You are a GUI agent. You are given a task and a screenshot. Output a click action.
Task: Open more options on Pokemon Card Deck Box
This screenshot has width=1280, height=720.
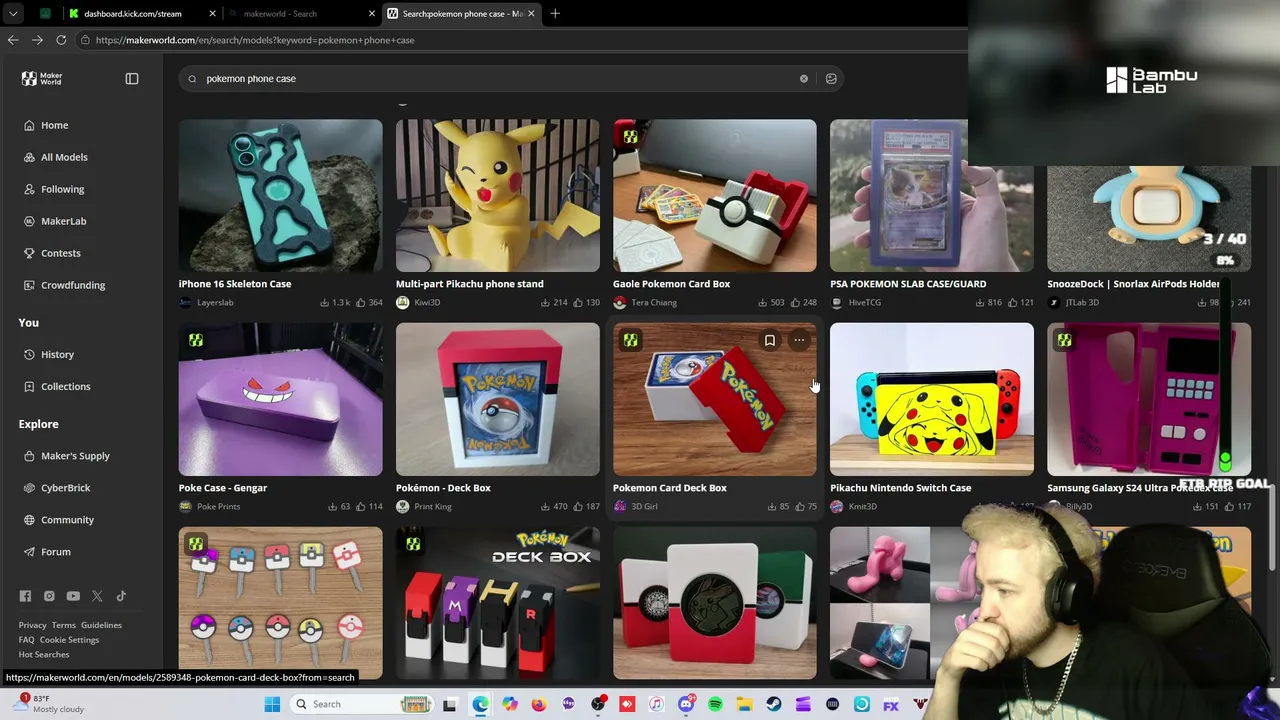pyautogui.click(x=799, y=341)
